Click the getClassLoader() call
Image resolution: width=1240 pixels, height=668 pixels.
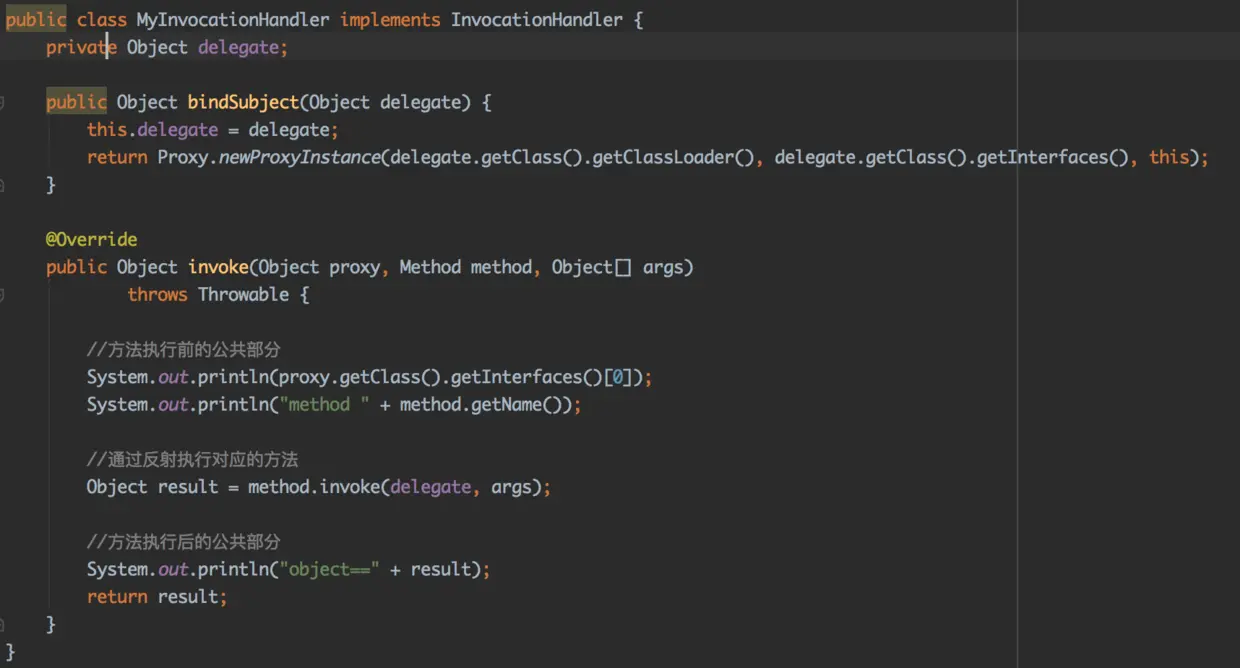[673, 157]
